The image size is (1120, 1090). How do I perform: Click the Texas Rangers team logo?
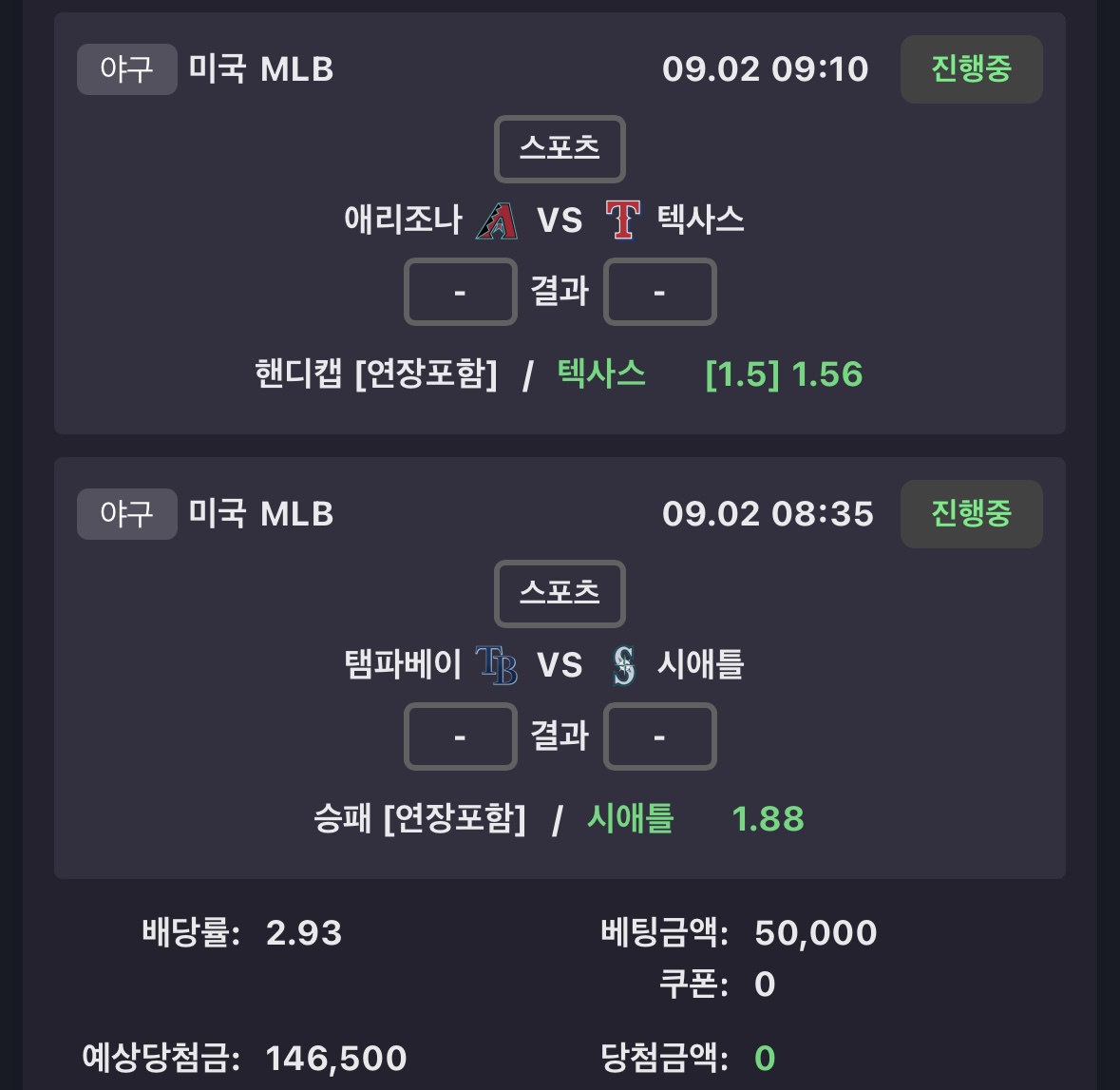(623, 220)
